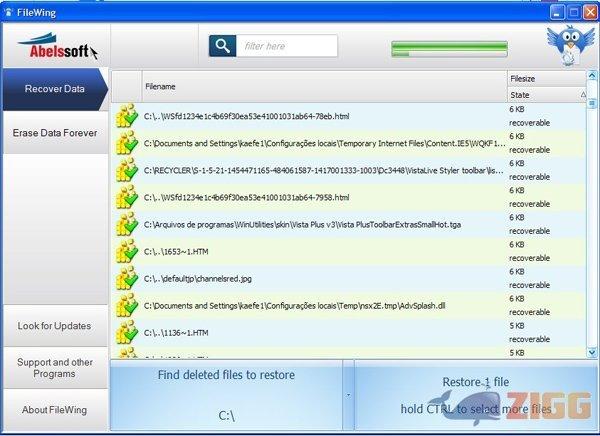The width and height of the screenshot is (600, 436).
Task: Click the Abelssoft logo
Action: pyautogui.click(x=54, y=47)
